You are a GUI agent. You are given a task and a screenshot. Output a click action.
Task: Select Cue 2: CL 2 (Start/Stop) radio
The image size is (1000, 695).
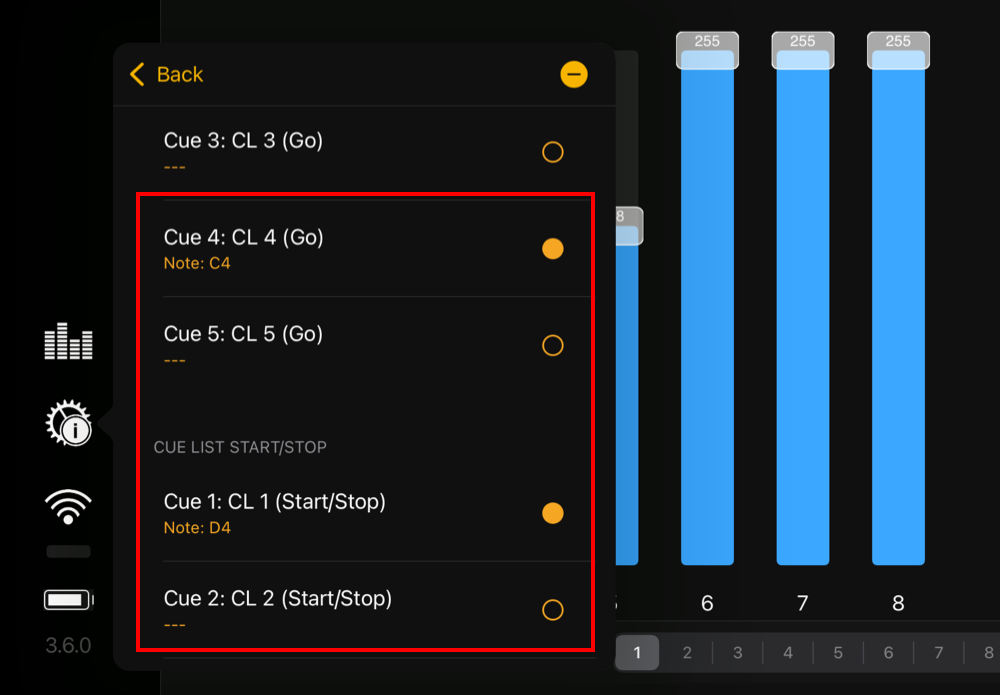(x=552, y=610)
